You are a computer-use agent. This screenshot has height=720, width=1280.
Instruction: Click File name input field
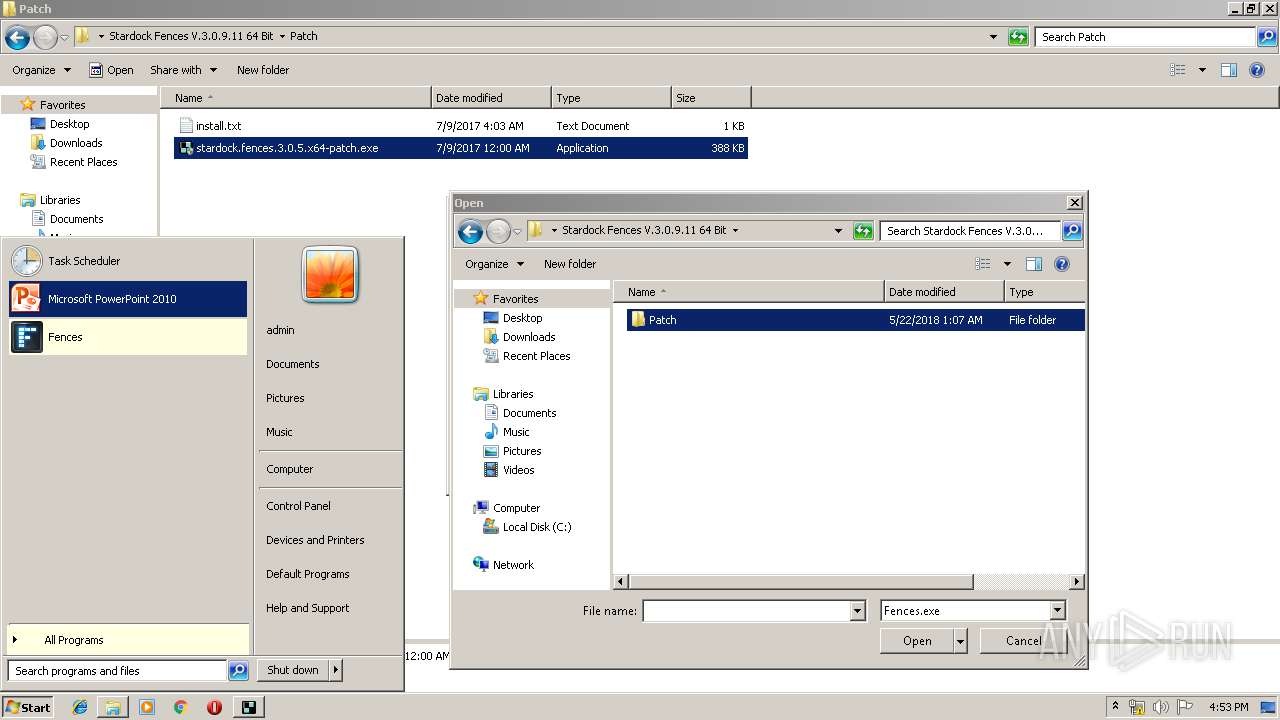(746, 611)
